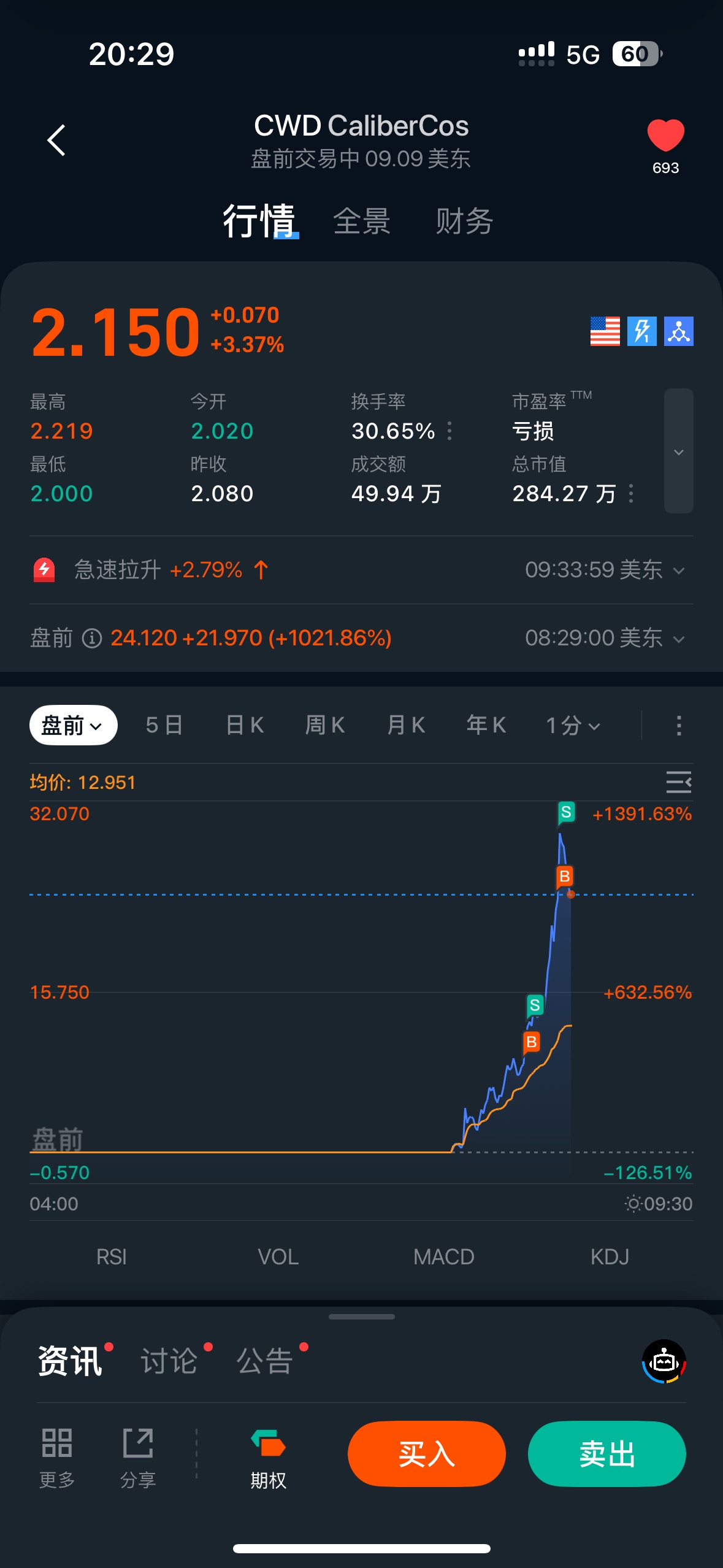Tap the blue lightning bolt icon
723x1568 pixels.
click(x=641, y=331)
